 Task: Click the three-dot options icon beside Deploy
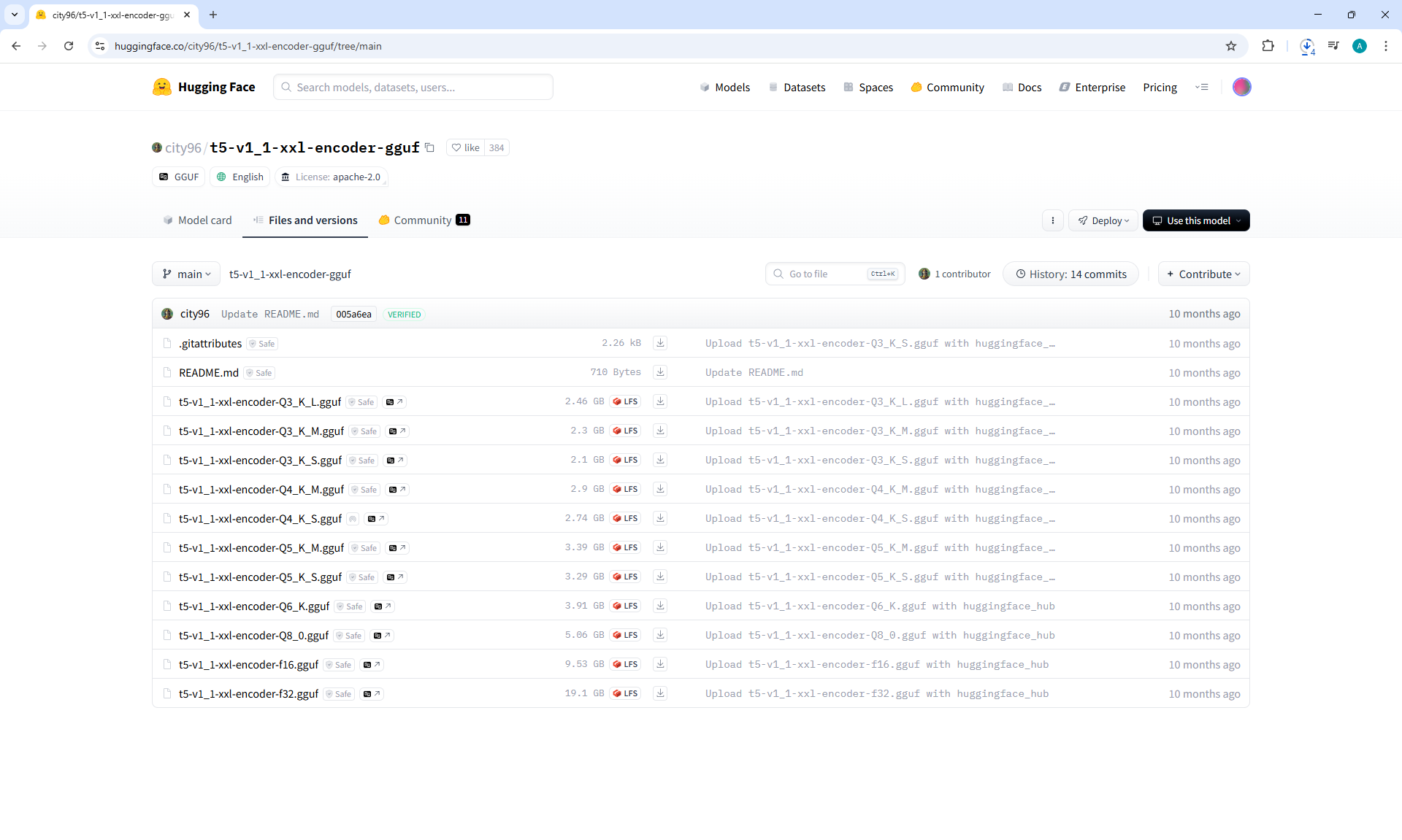tap(1052, 220)
